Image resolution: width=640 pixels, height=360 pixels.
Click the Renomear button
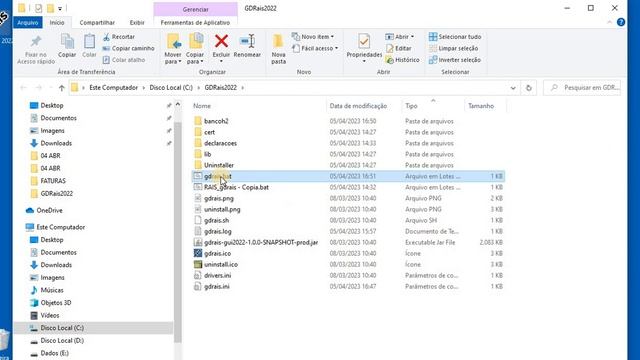pos(247,46)
